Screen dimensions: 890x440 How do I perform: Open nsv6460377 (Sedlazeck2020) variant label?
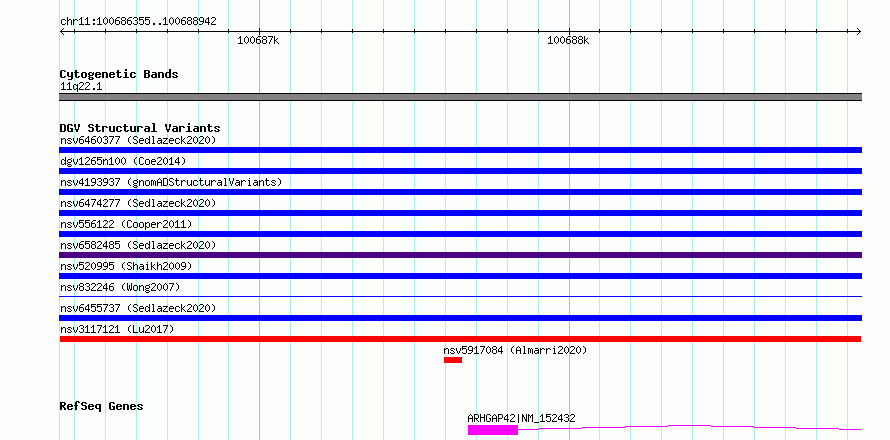[x=138, y=140]
